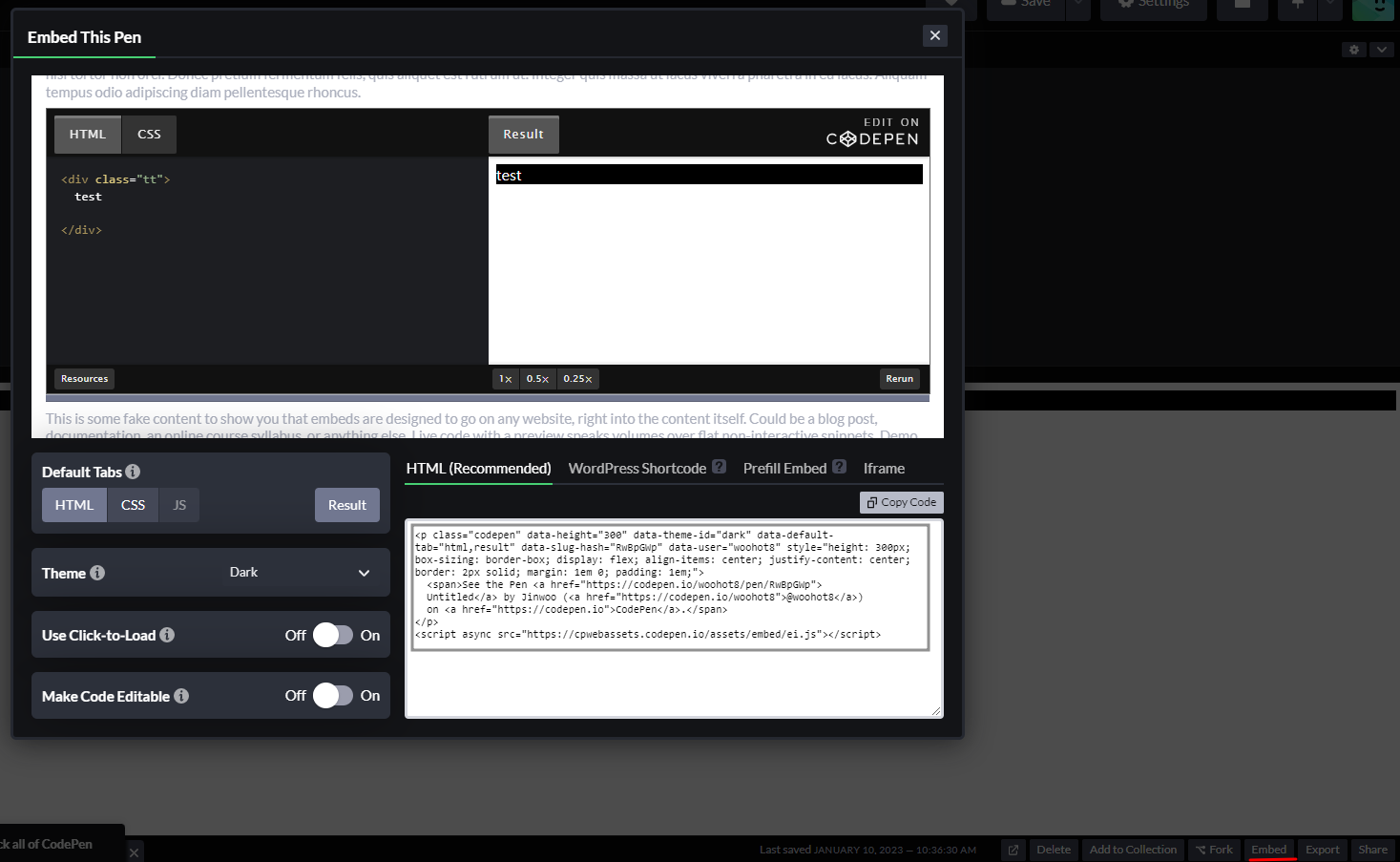1400x862 pixels.
Task: Select Iframe embed tab
Action: pyautogui.click(x=884, y=469)
